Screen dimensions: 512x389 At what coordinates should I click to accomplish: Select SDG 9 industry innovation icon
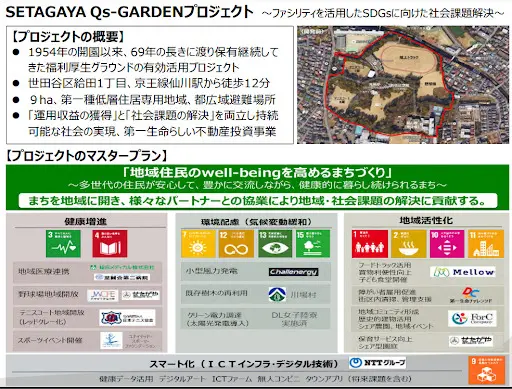[486, 370]
